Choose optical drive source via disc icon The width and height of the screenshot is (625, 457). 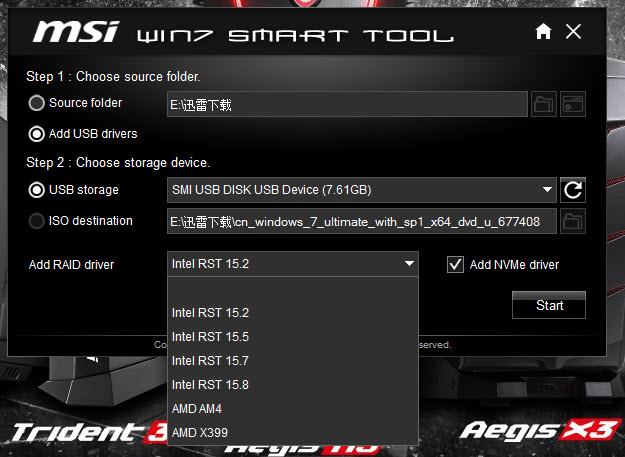[x=573, y=104]
